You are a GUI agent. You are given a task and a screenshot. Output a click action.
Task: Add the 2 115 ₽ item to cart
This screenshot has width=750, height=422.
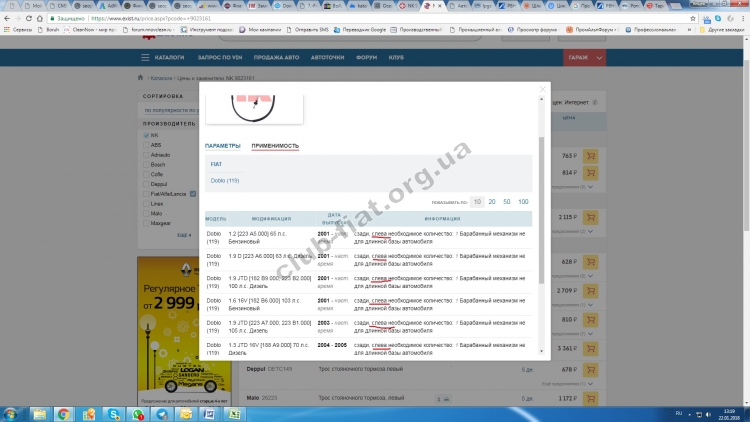590,217
